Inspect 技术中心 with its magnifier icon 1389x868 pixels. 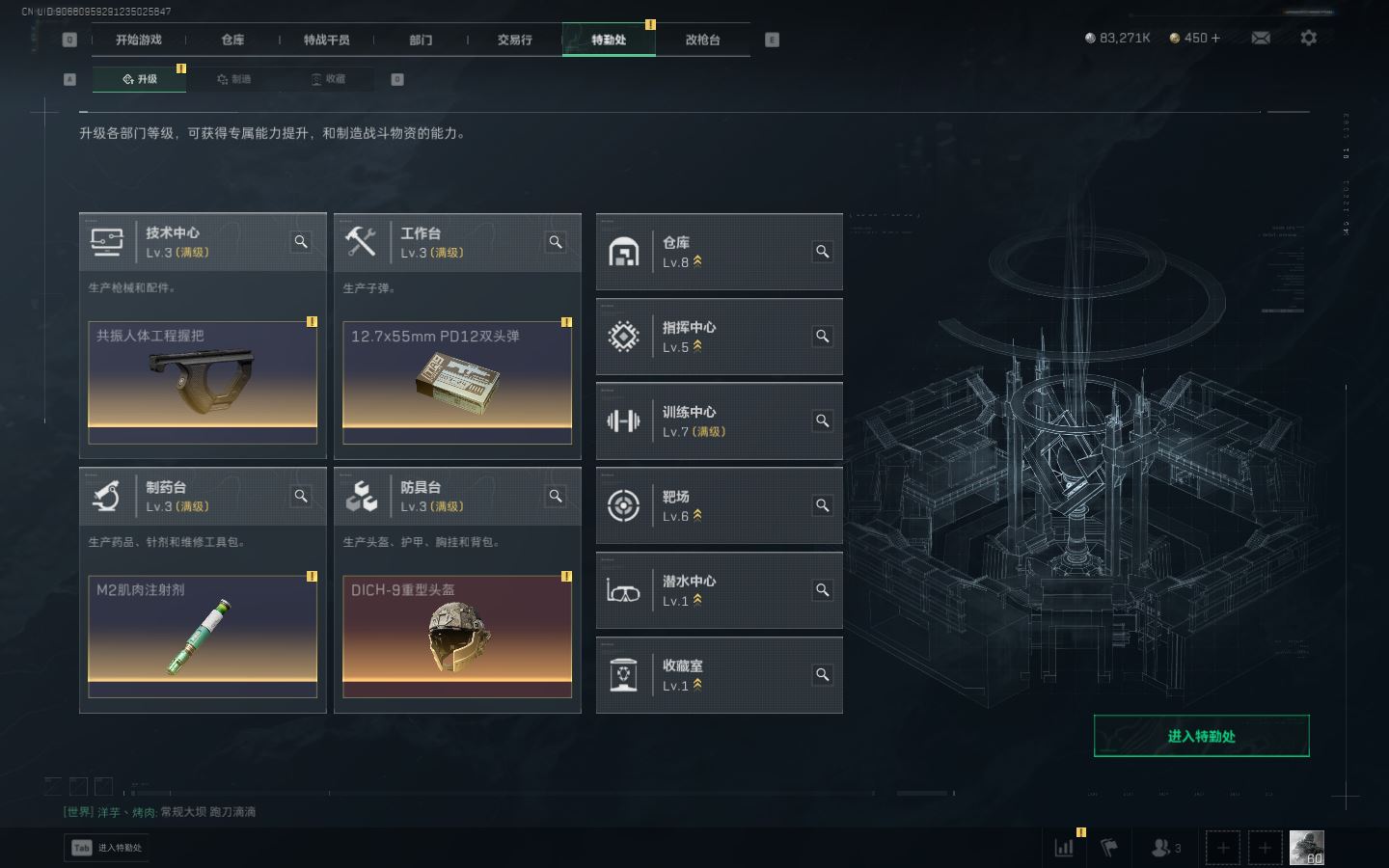click(x=301, y=242)
